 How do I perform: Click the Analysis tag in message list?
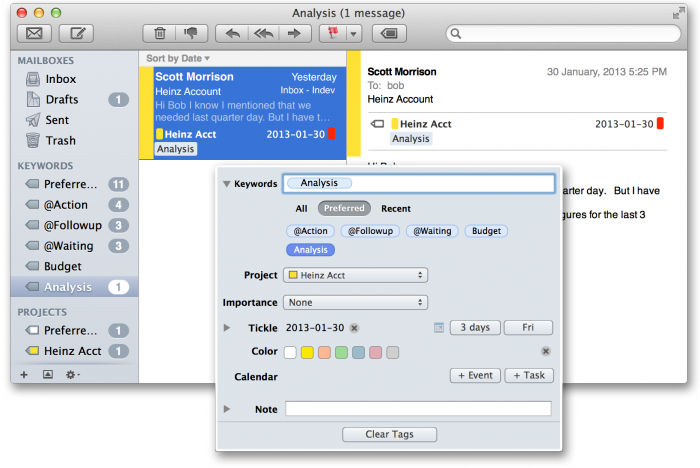(x=176, y=149)
